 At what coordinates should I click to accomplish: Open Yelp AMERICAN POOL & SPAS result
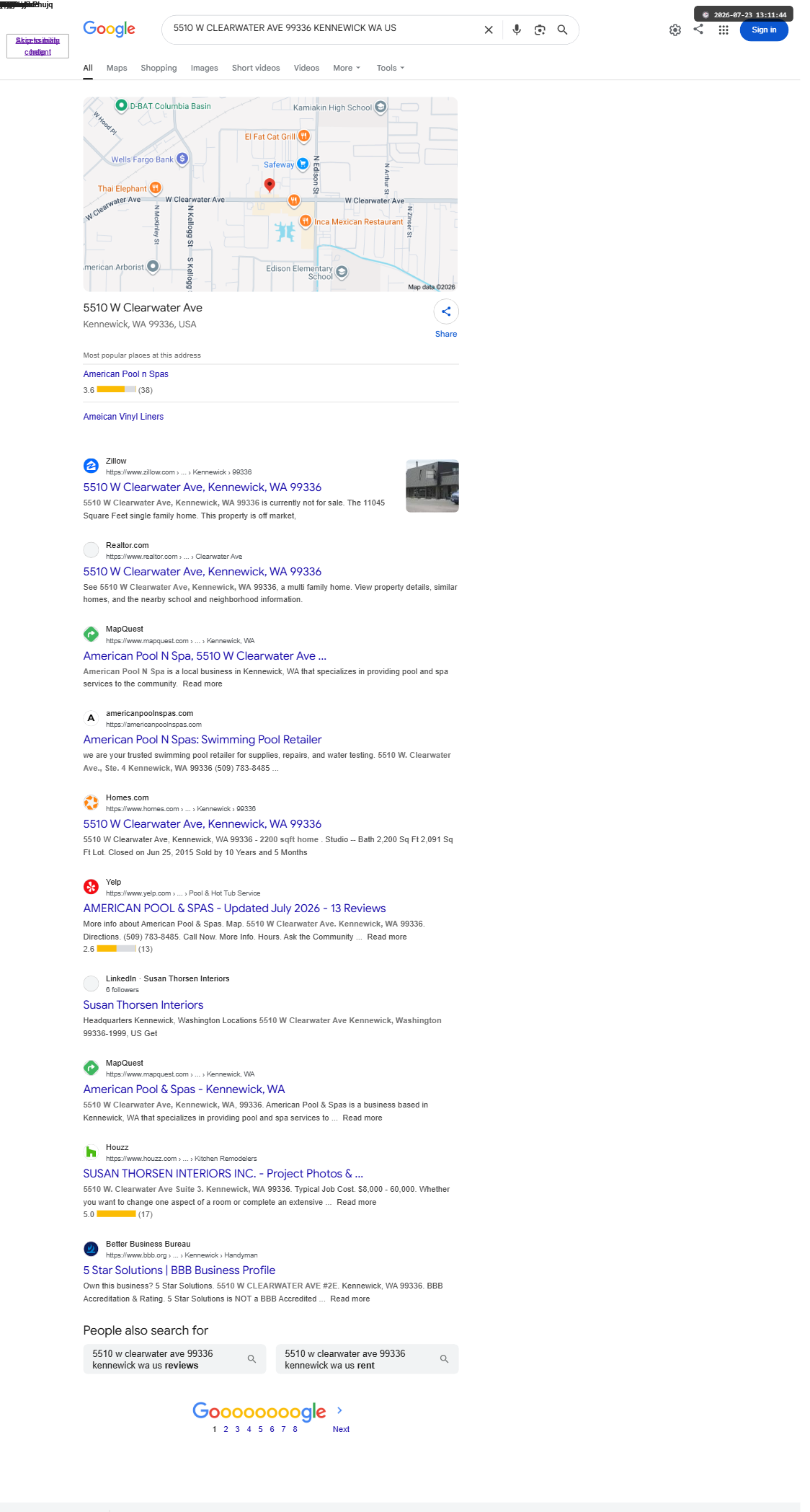234,908
